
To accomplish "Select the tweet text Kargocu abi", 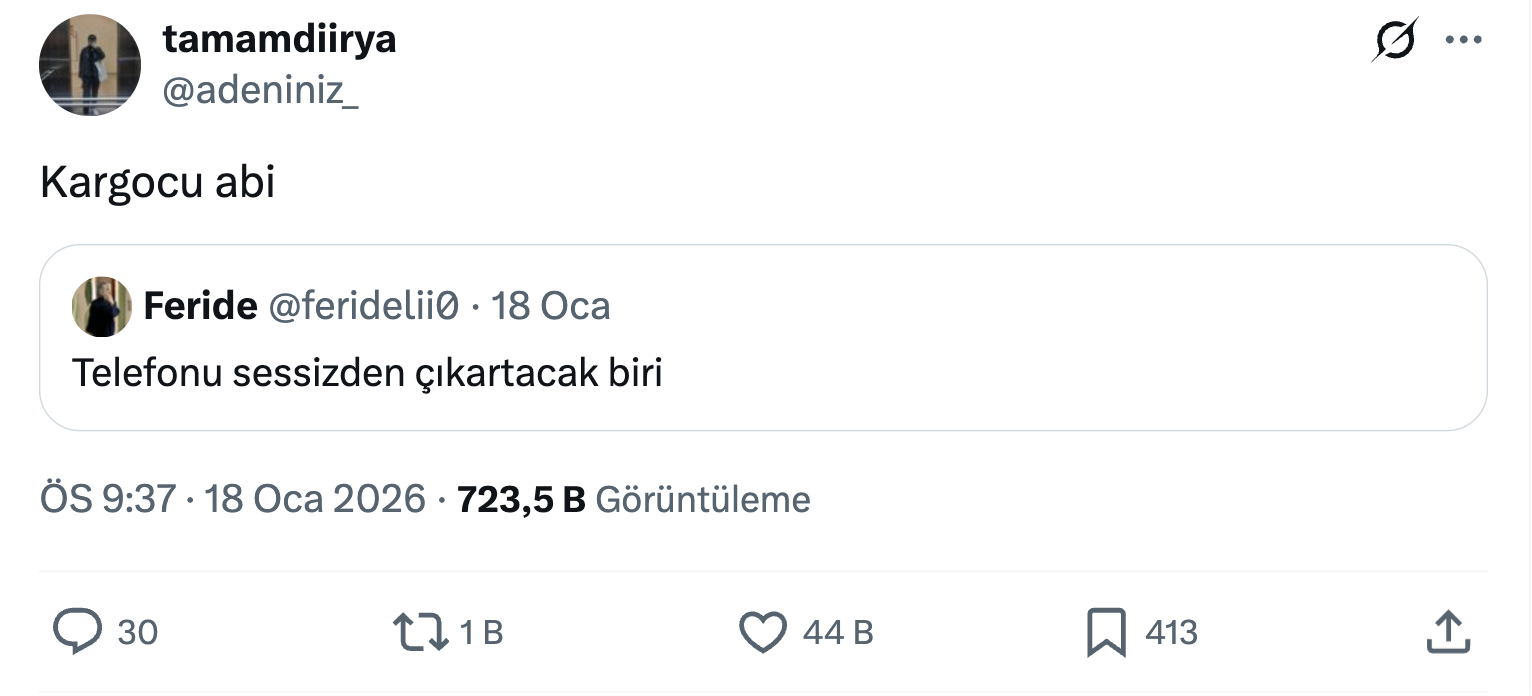I will (x=157, y=181).
